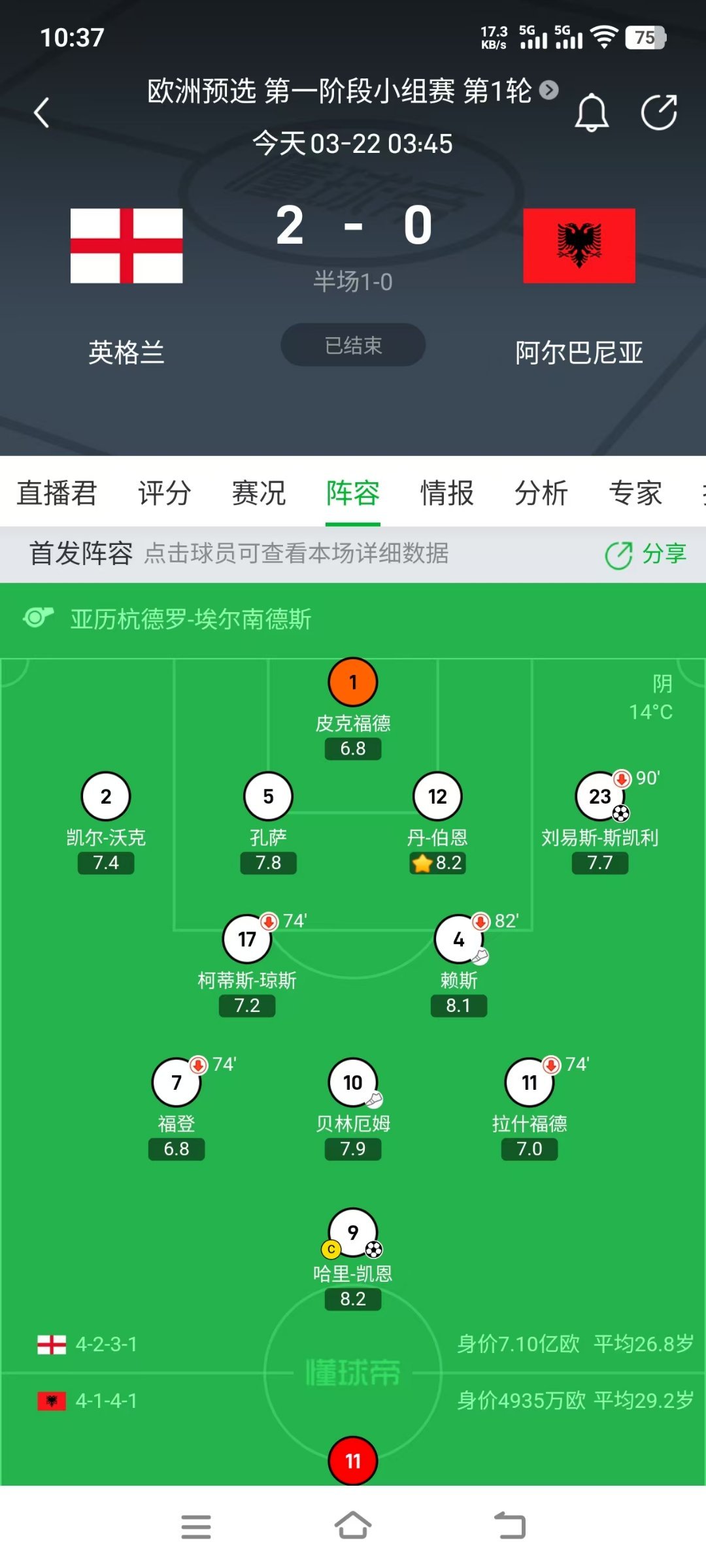The width and height of the screenshot is (706, 1568).
Task: Tap the back arrow icon
Action: (x=42, y=112)
